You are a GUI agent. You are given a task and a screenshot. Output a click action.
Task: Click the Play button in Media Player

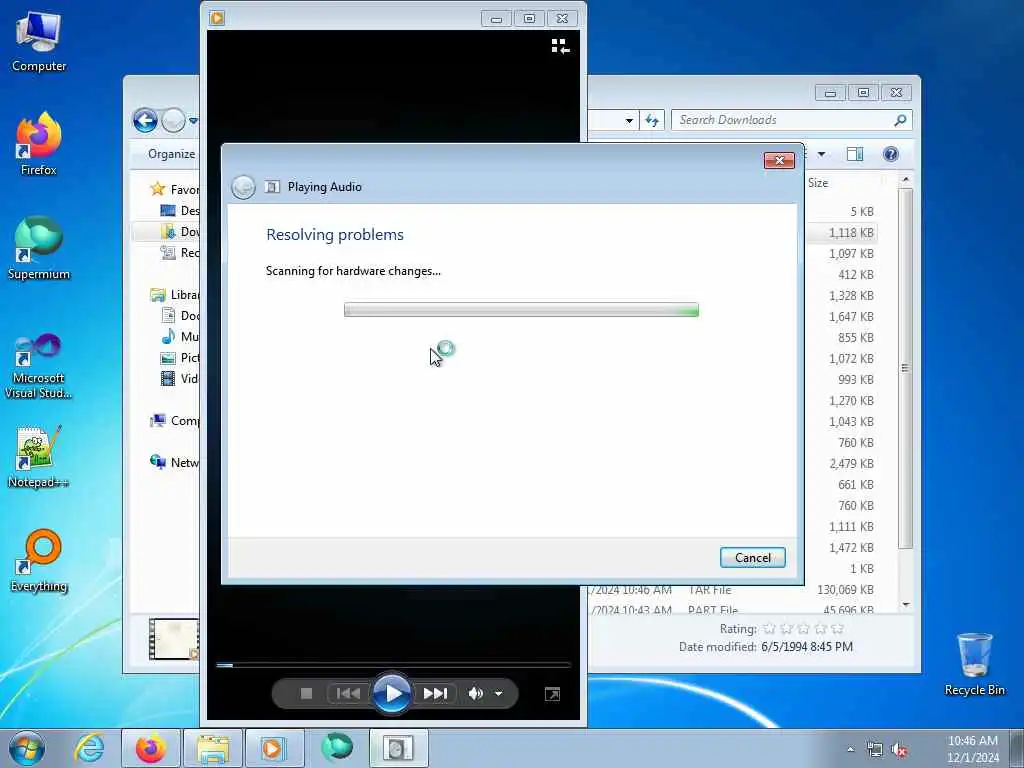pos(392,694)
